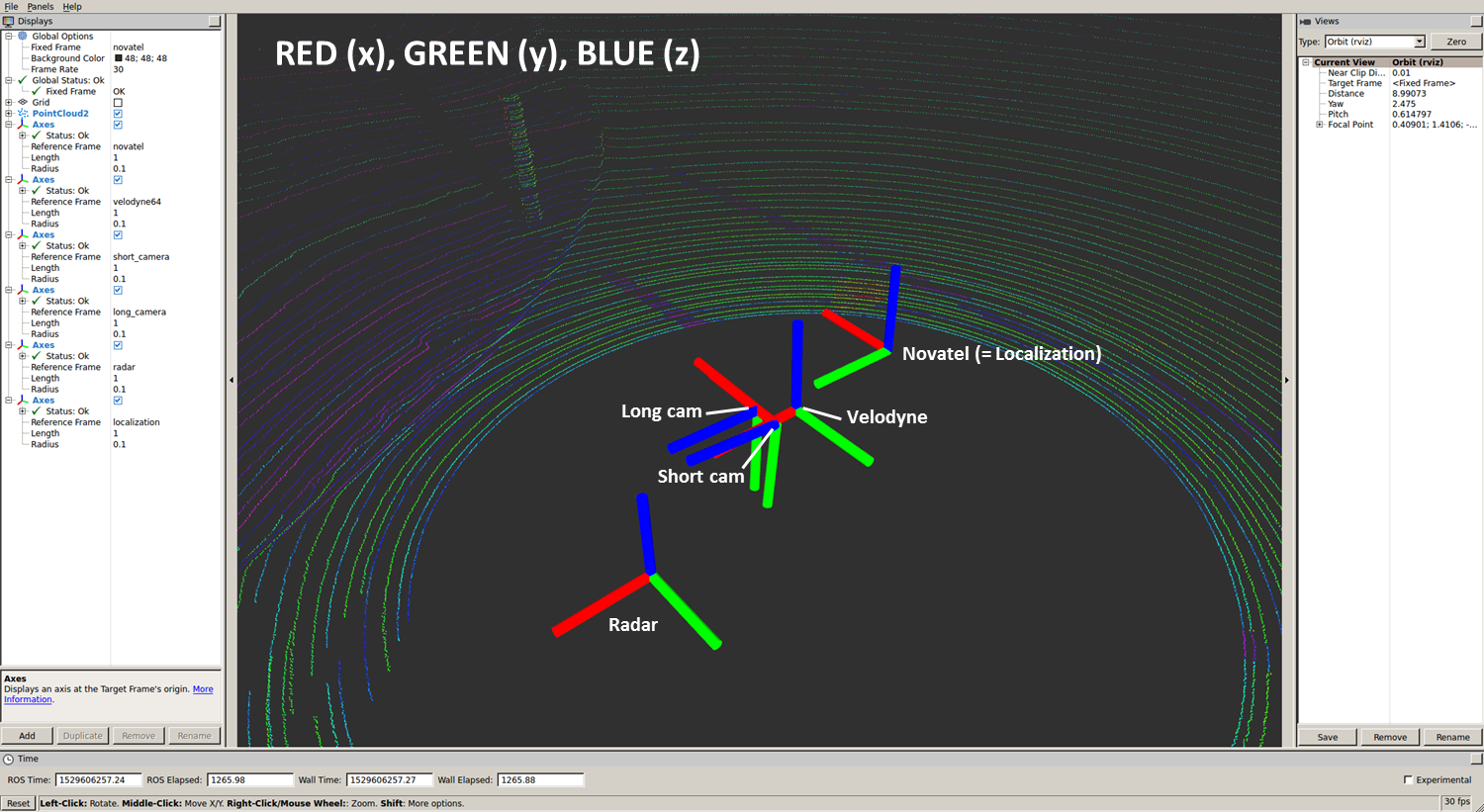
Task: Click the Views panel camera icon
Action: point(1305,21)
